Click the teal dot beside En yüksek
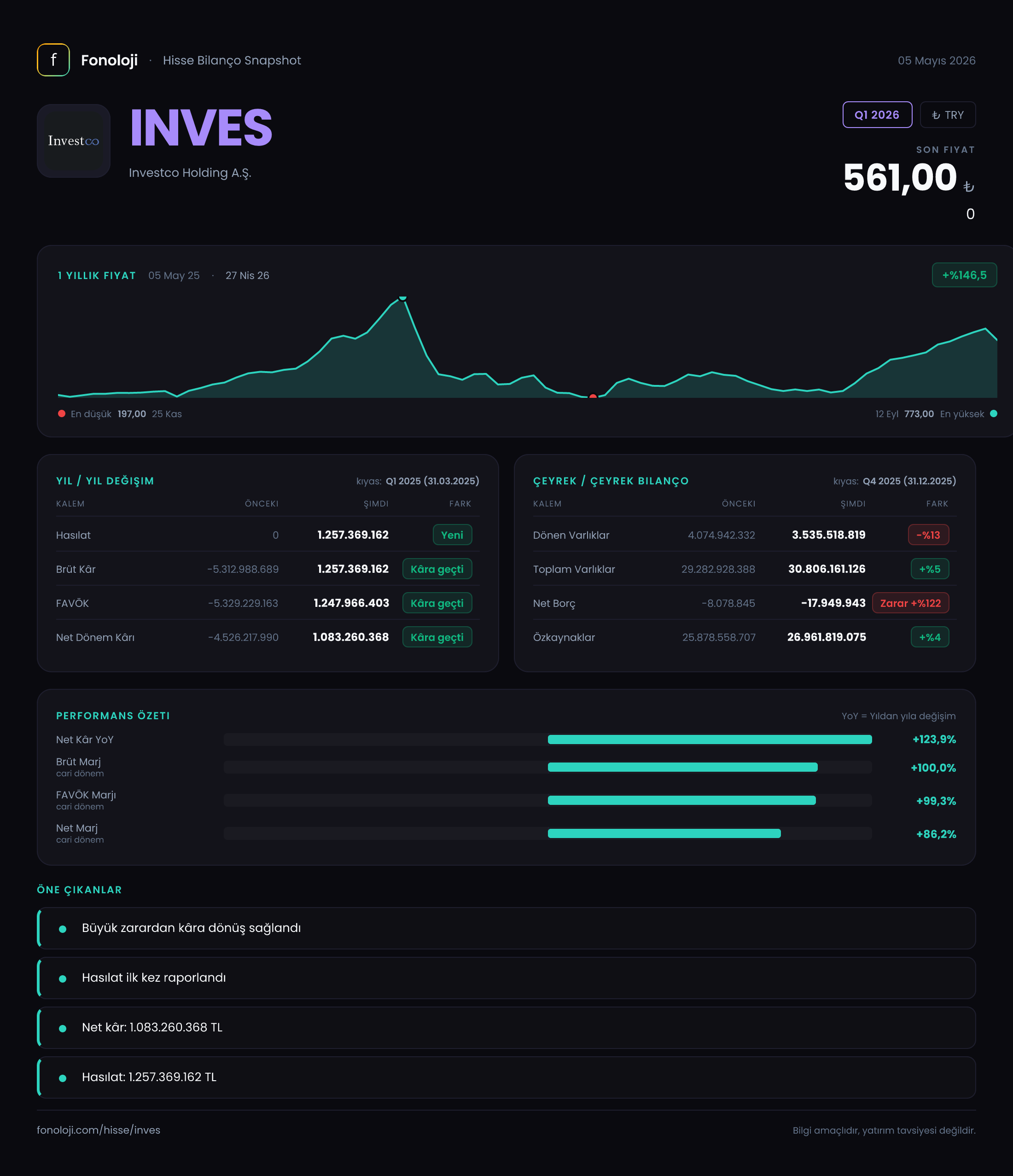Image resolution: width=1013 pixels, height=1176 pixels. tap(993, 414)
